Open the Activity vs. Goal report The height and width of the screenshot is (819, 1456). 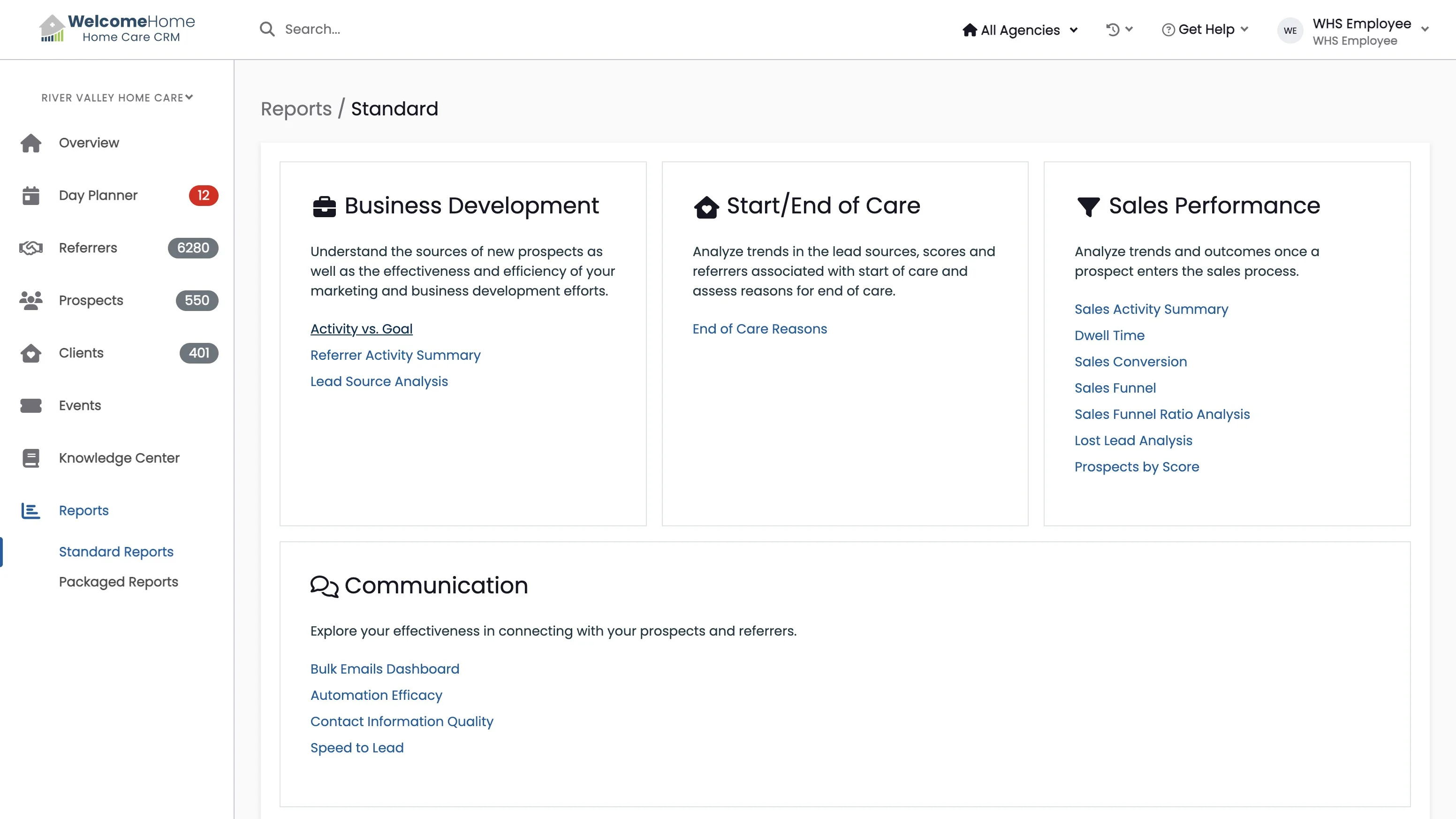(x=361, y=329)
